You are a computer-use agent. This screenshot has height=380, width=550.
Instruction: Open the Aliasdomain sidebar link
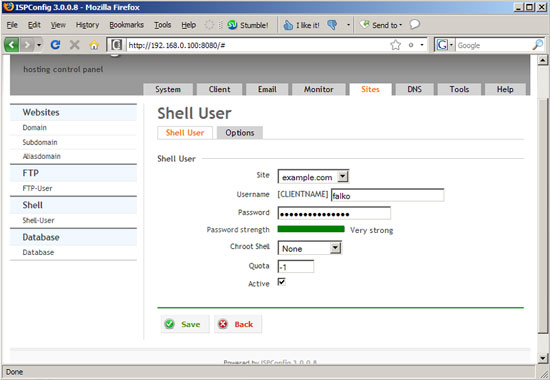point(41,156)
